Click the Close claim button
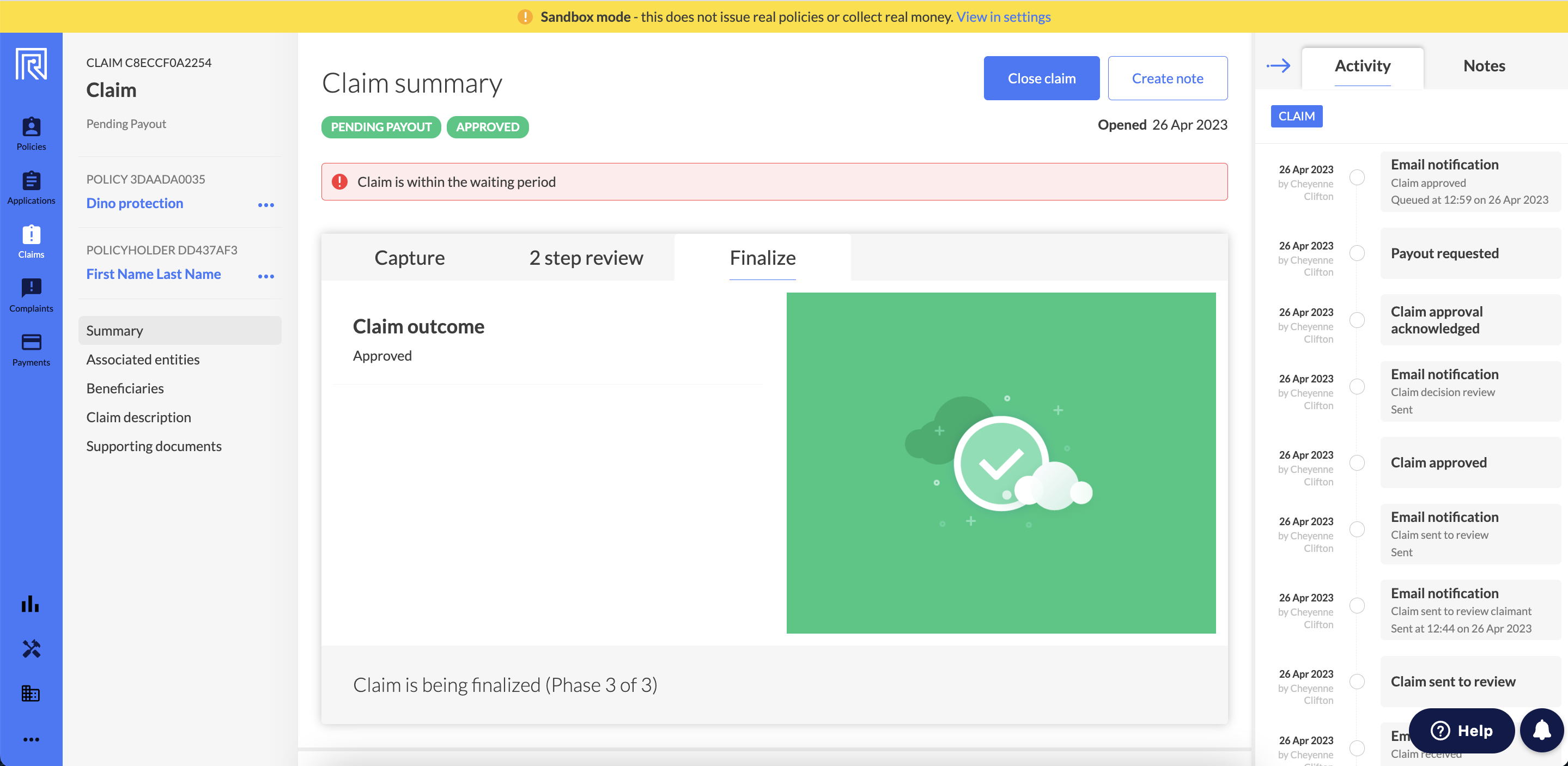 click(x=1041, y=78)
